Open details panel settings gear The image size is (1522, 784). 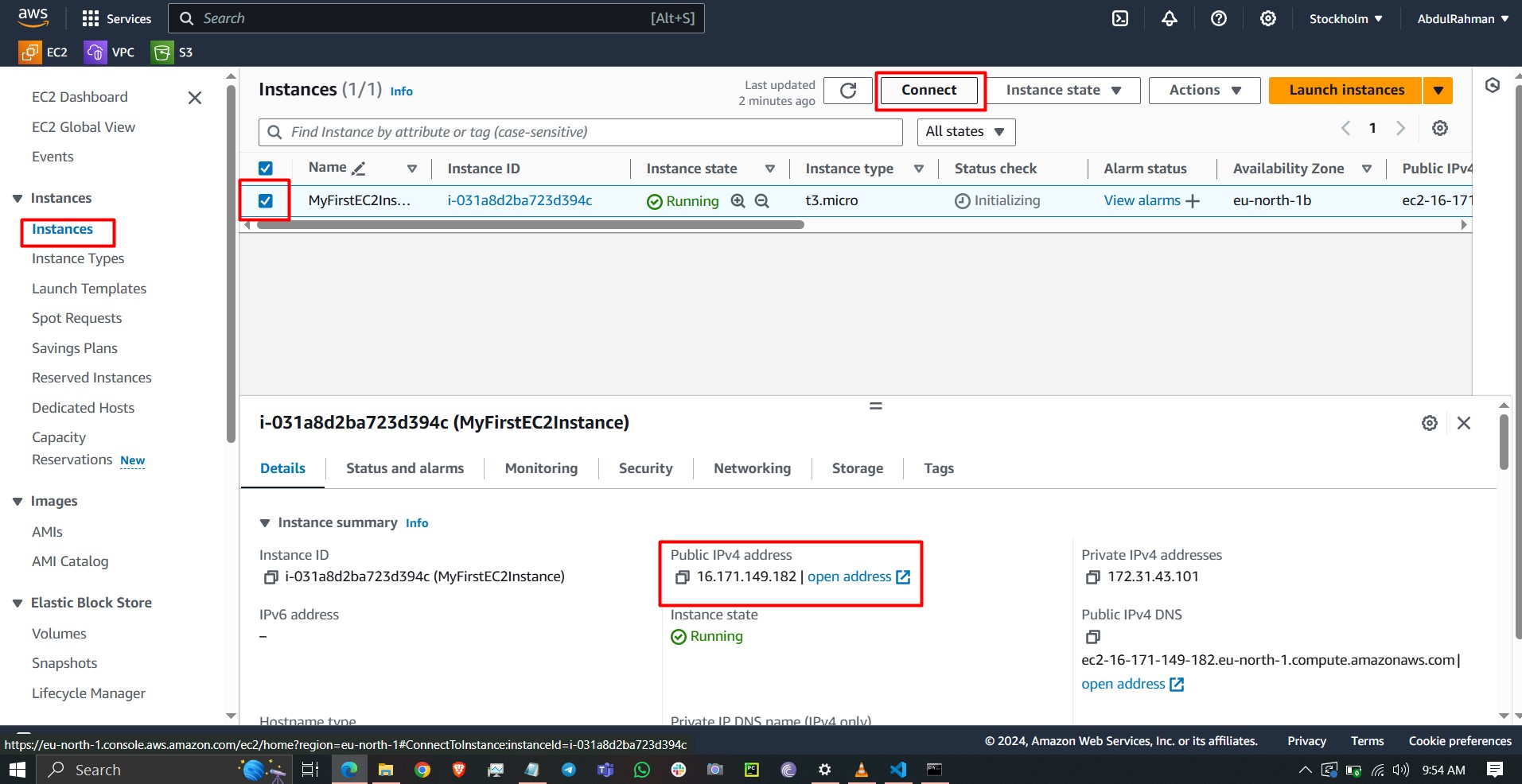[1430, 423]
